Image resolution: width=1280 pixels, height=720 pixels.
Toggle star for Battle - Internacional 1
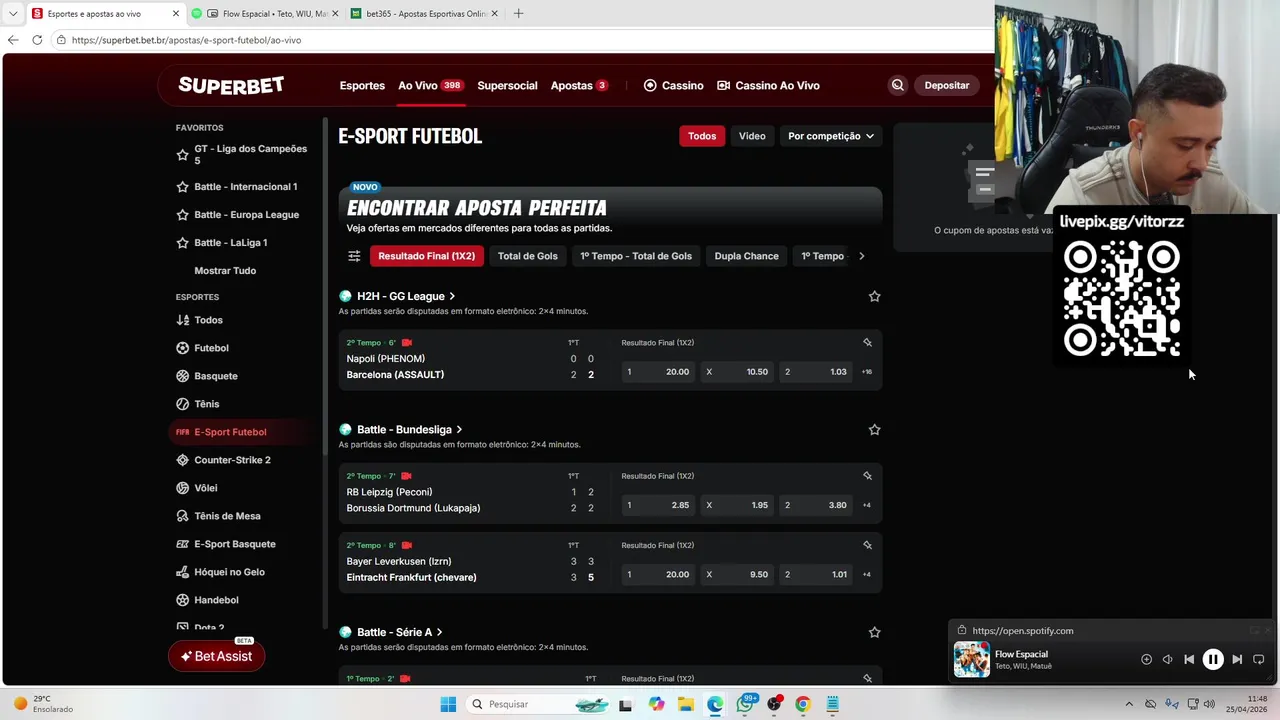point(182,187)
